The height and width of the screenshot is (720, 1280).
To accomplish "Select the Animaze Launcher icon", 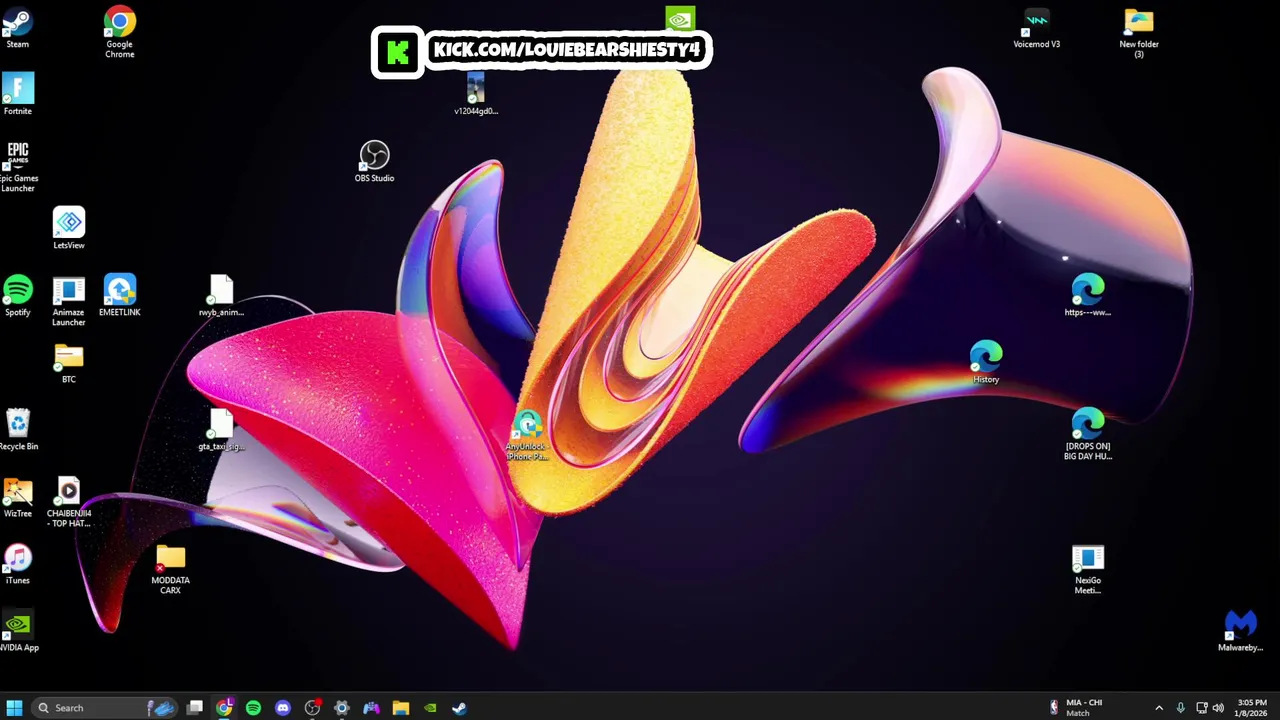I will tap(69, 301).
